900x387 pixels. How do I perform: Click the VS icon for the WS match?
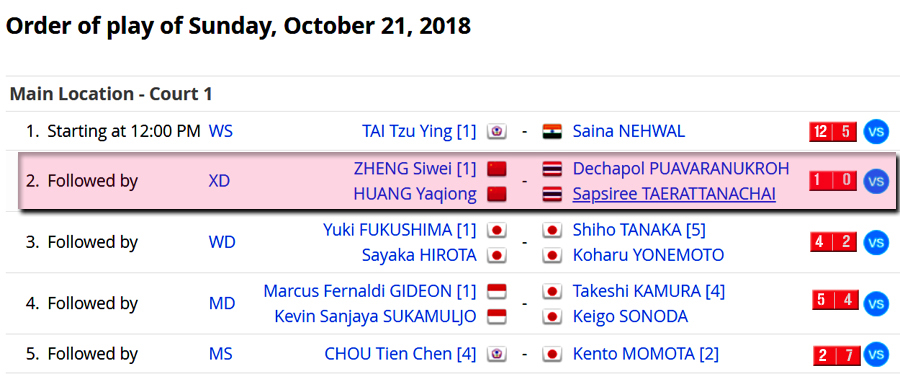pyautogui.click(x=876, y=131)
